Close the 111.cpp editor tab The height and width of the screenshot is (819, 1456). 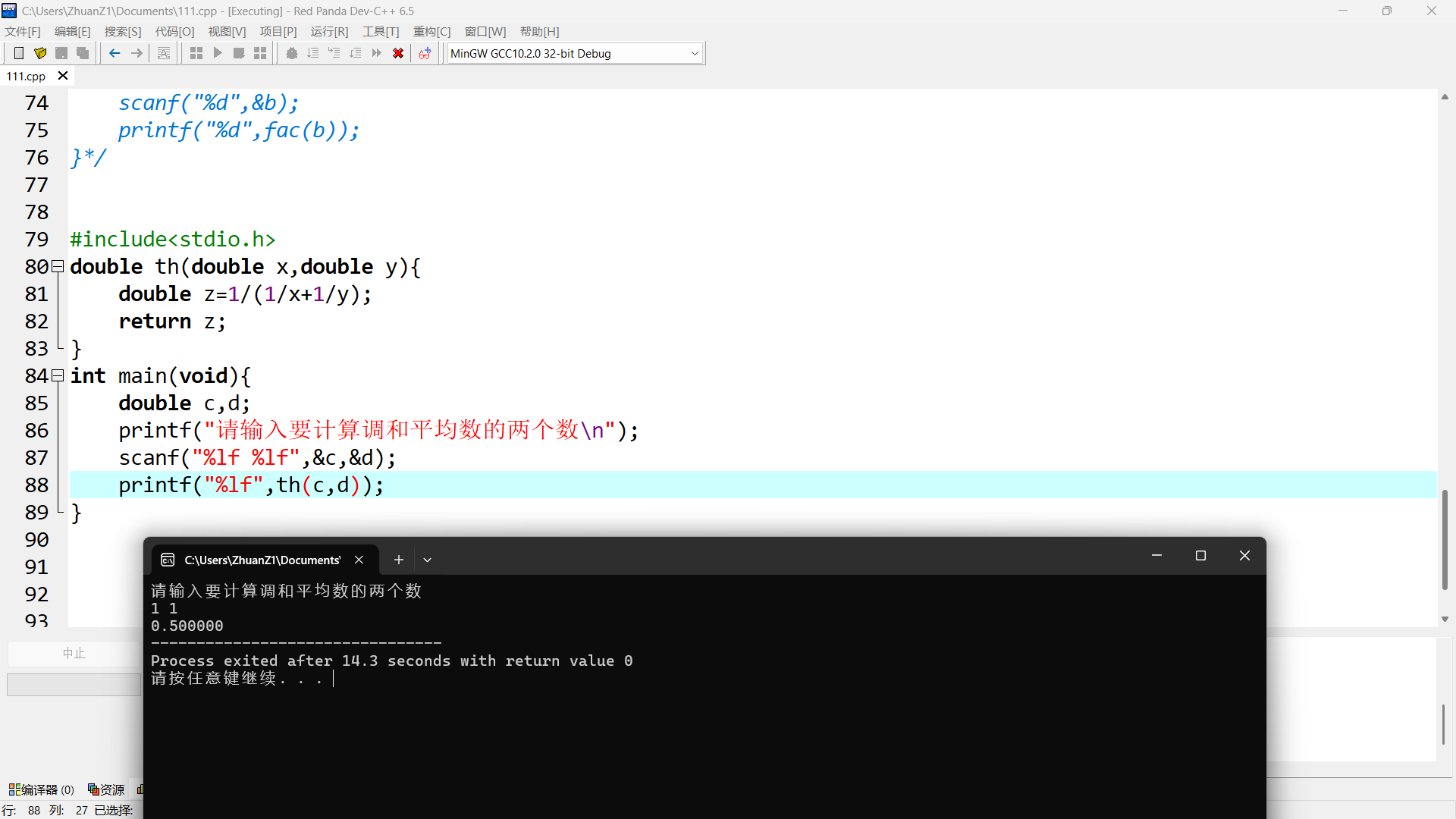(63, 76)
